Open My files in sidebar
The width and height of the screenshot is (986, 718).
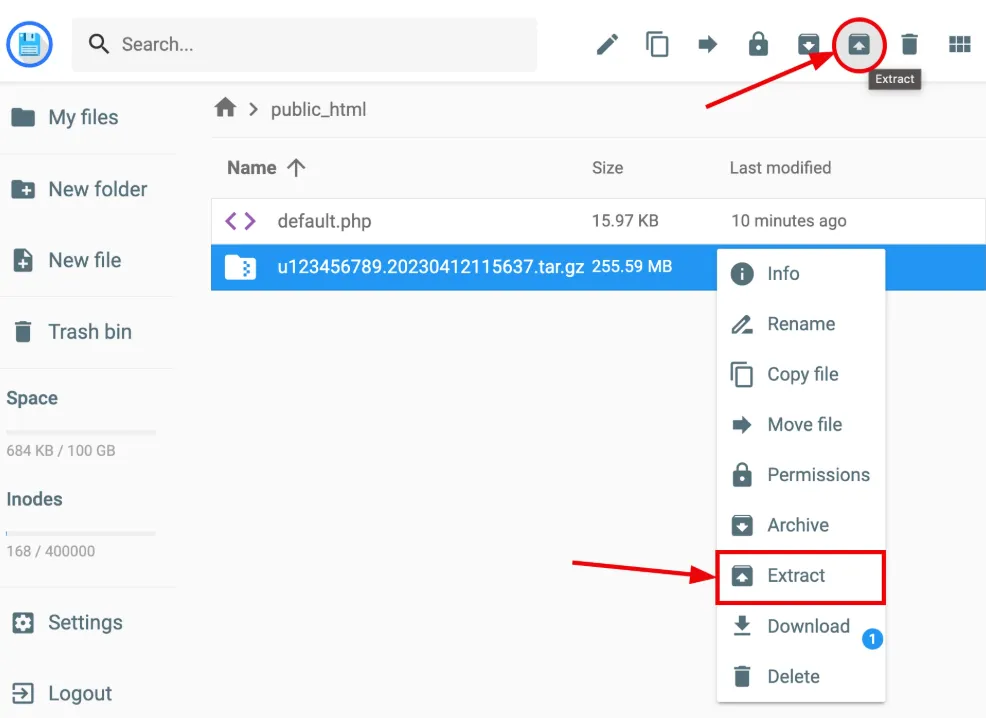click(x=65, y=117)
